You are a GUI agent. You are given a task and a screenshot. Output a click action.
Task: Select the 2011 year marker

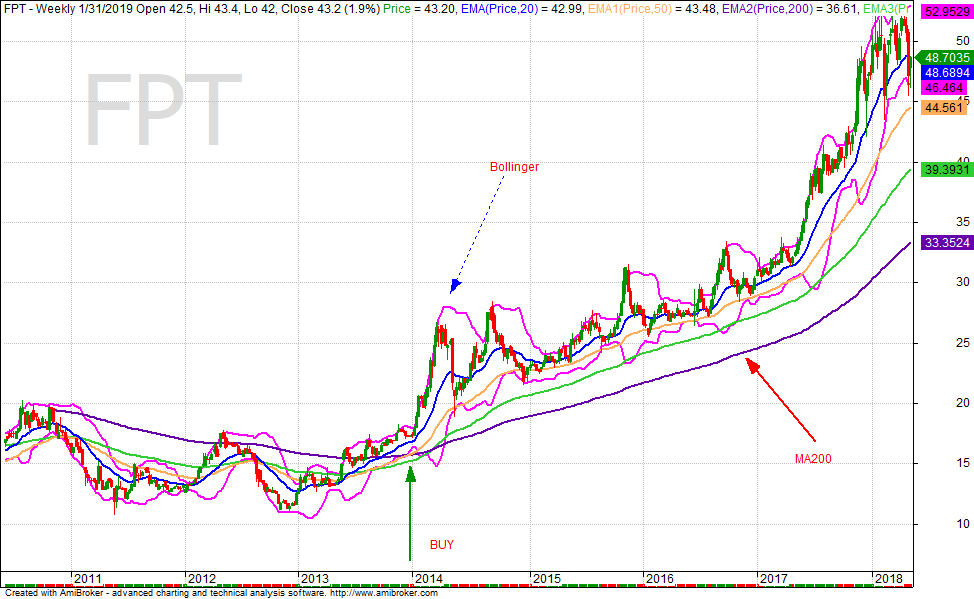tap(87, 578)
